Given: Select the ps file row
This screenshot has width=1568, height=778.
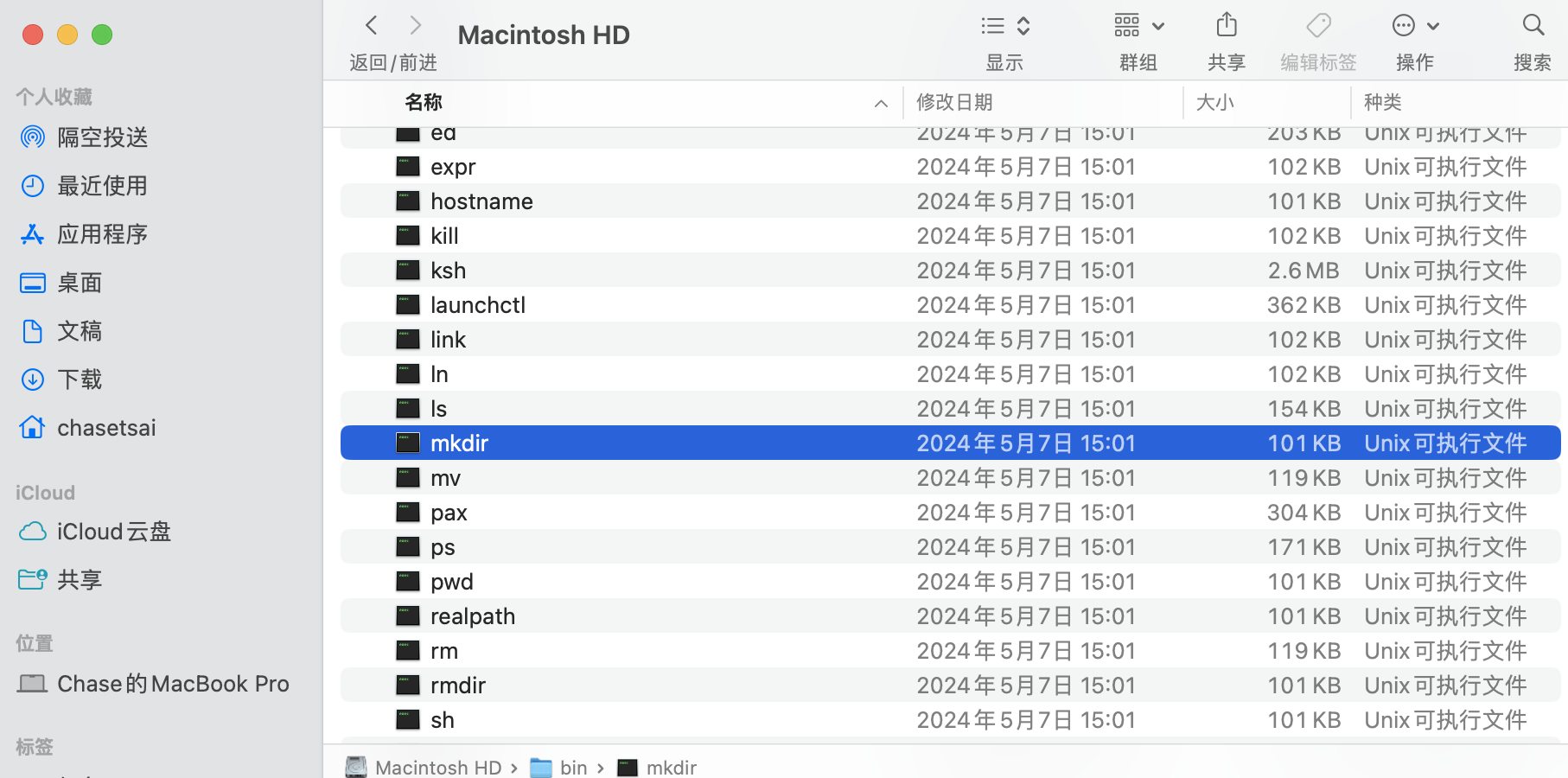Looking at the screenshot, I should (950, 546).
